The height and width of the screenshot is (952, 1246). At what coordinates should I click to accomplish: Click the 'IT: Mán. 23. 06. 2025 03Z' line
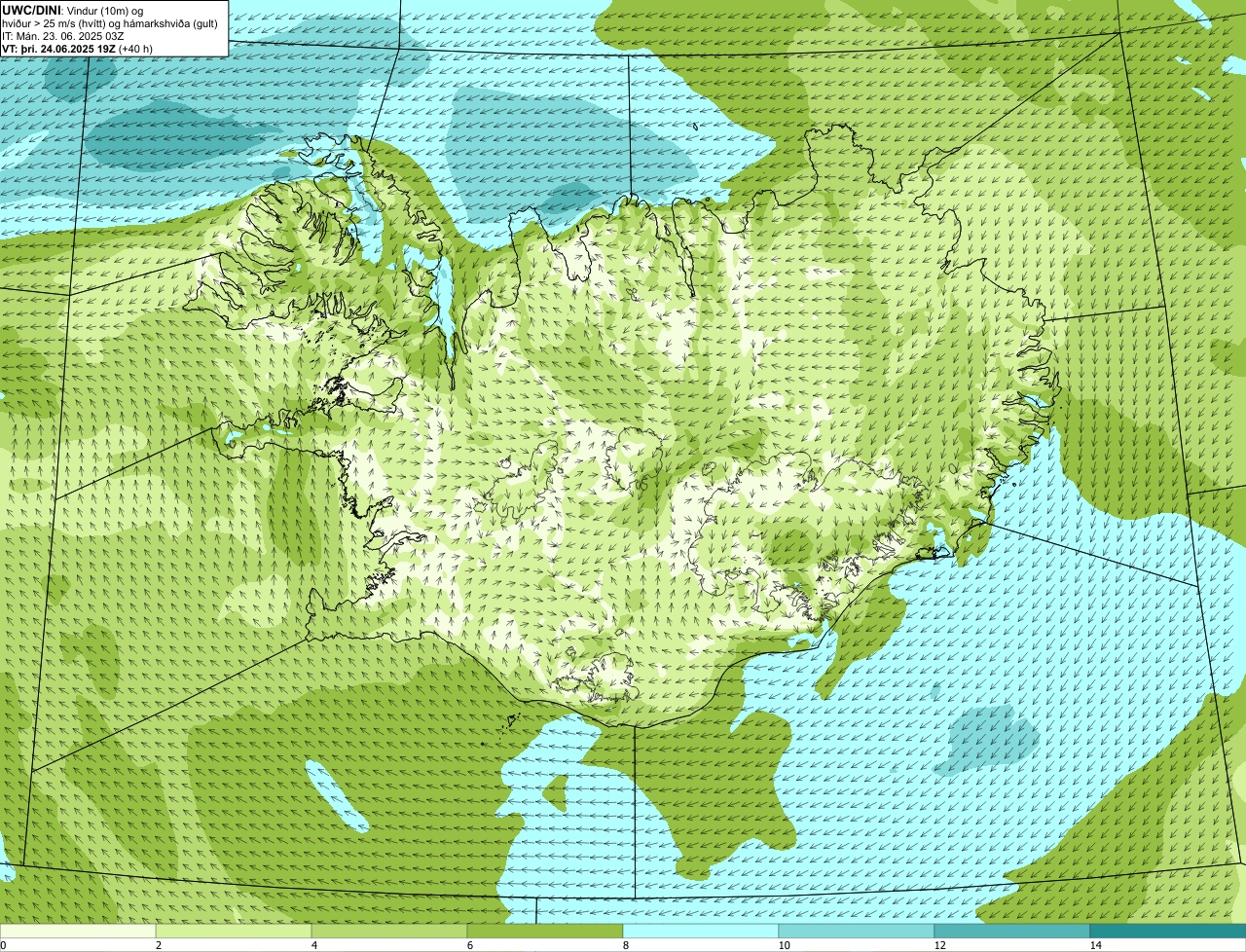click(x=63, y=35)
